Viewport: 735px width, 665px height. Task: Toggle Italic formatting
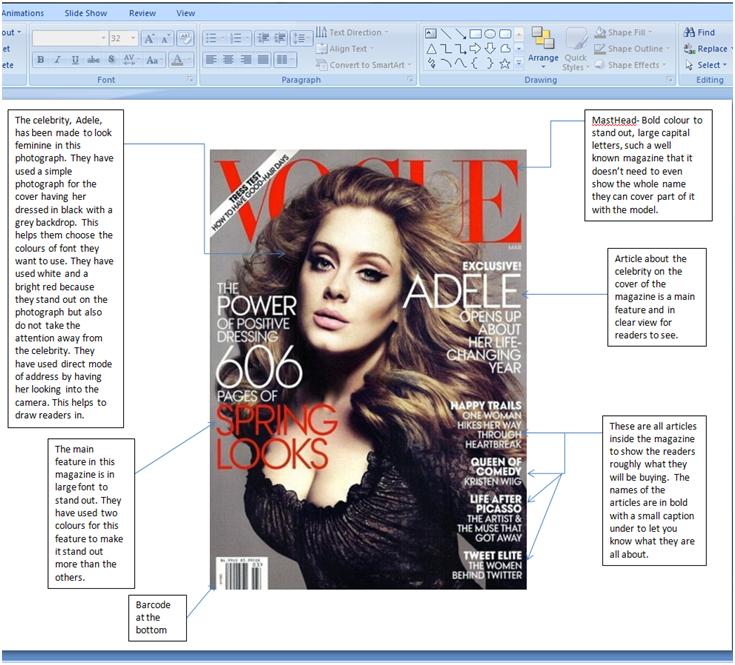58,60
